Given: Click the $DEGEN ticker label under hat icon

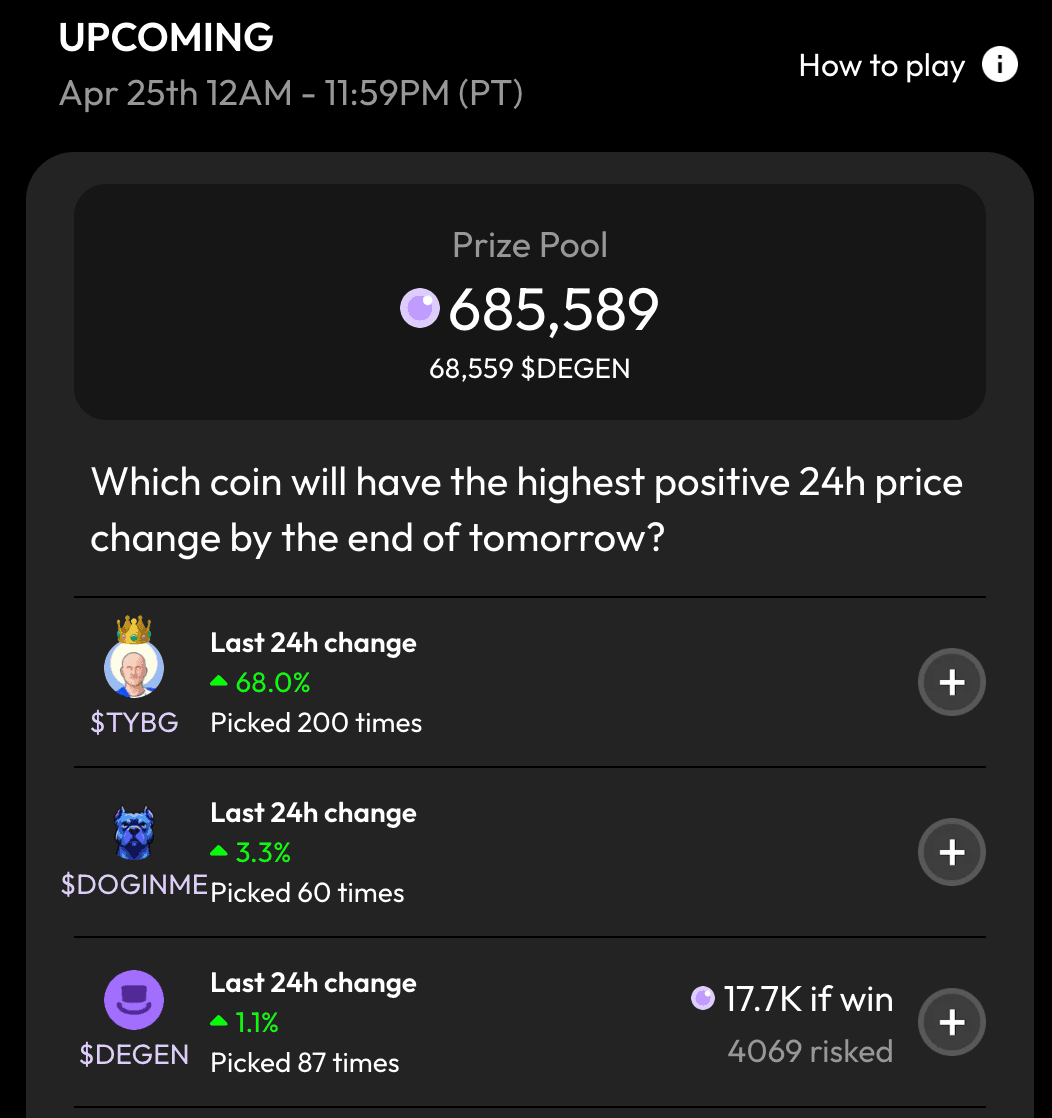Looking at the screenshot, I should 134,1055.
